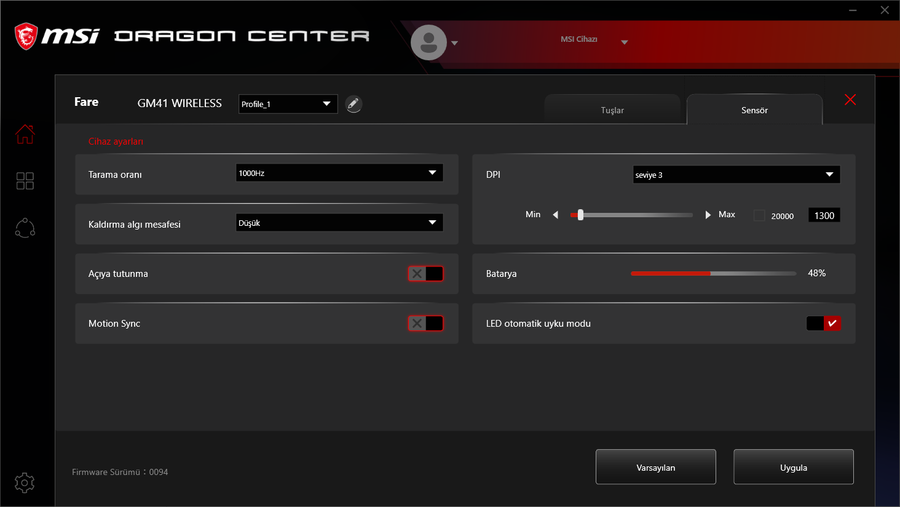Screen dimensions: 900x507
Task: Minimize the Dragon Center window
Action: tap(853, 10)
